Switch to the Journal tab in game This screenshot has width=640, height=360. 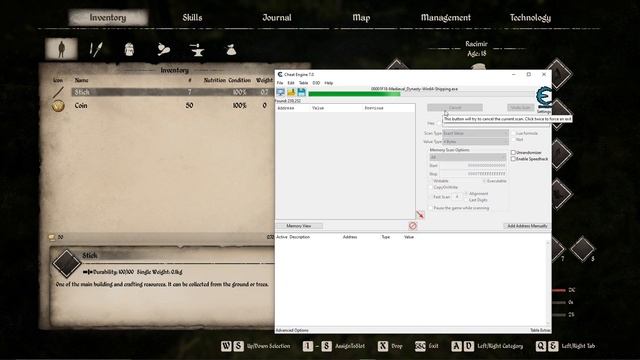pos(277,18)
